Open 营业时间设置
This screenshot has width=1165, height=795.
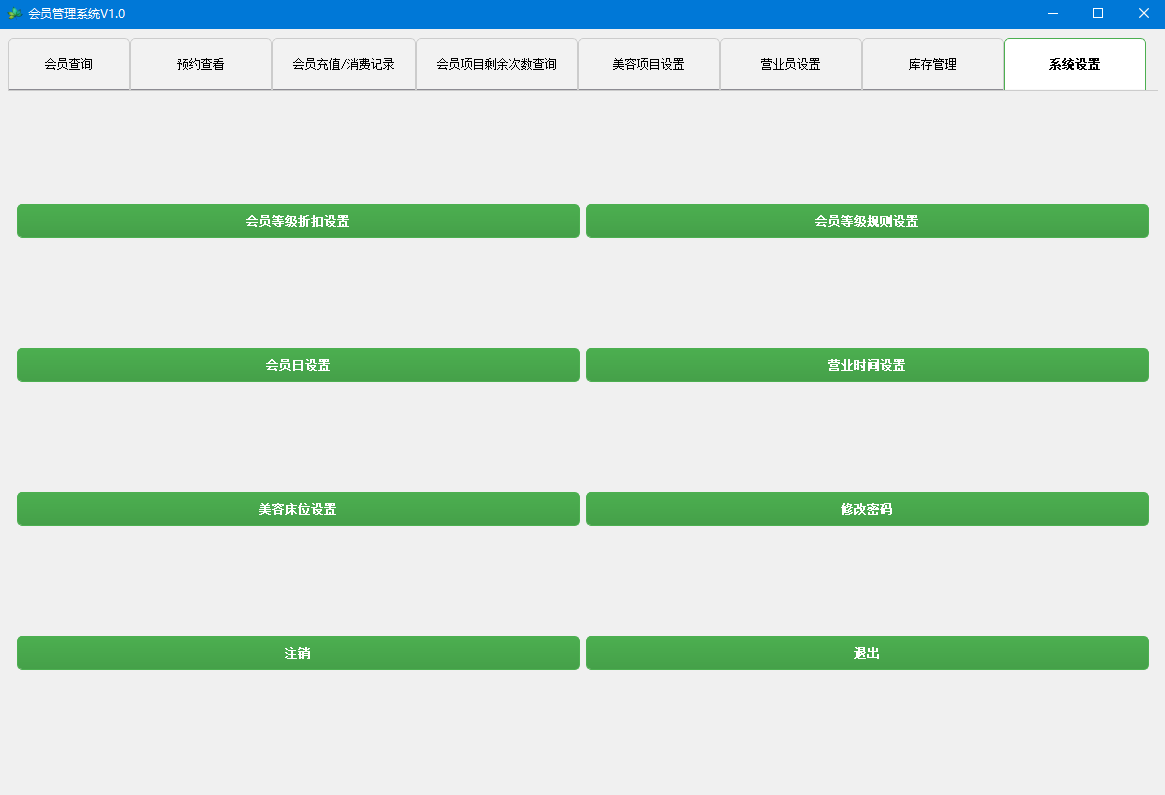click(867, 364)
